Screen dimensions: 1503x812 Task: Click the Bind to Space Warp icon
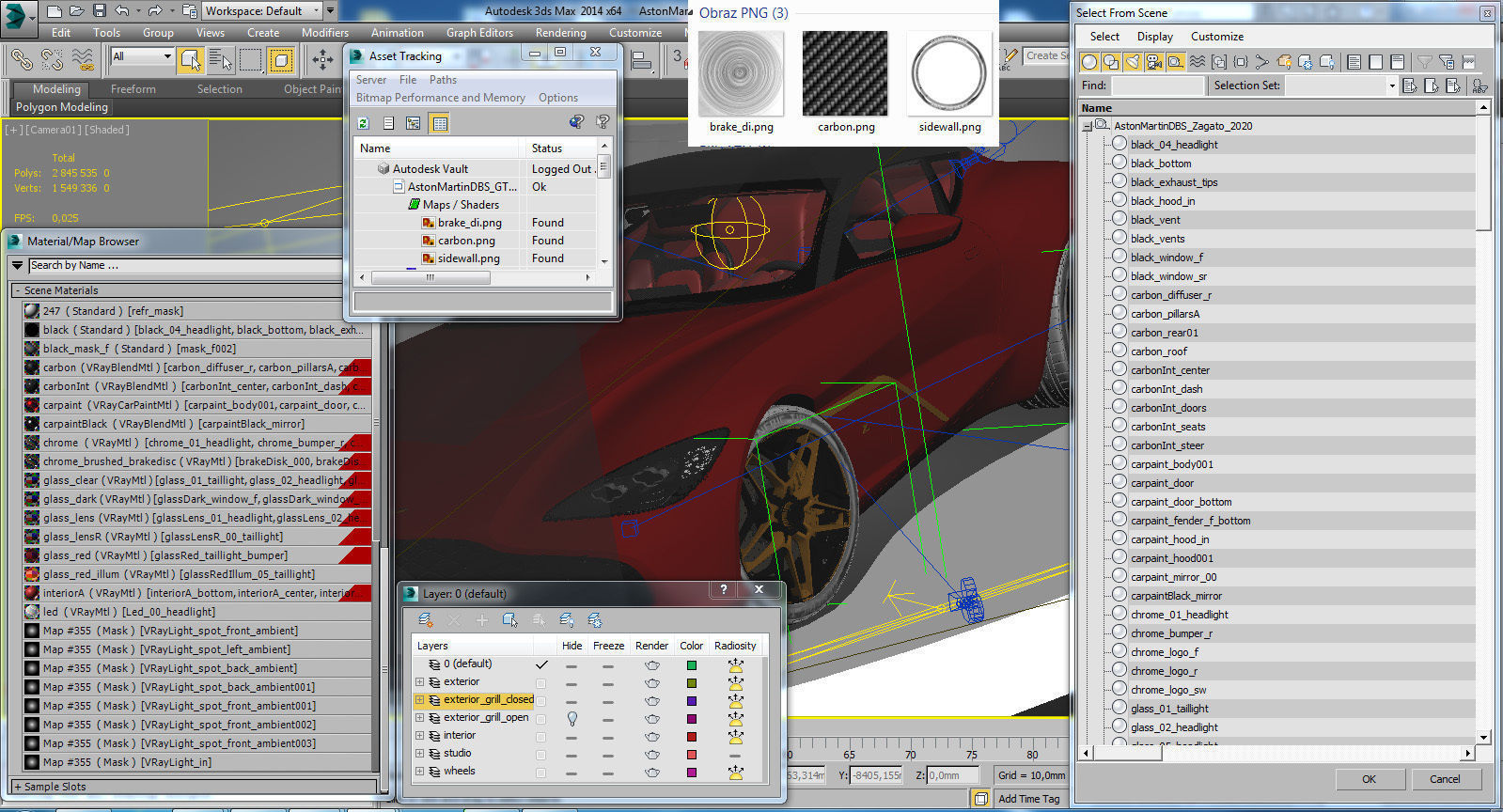click(x=83, y=59)
